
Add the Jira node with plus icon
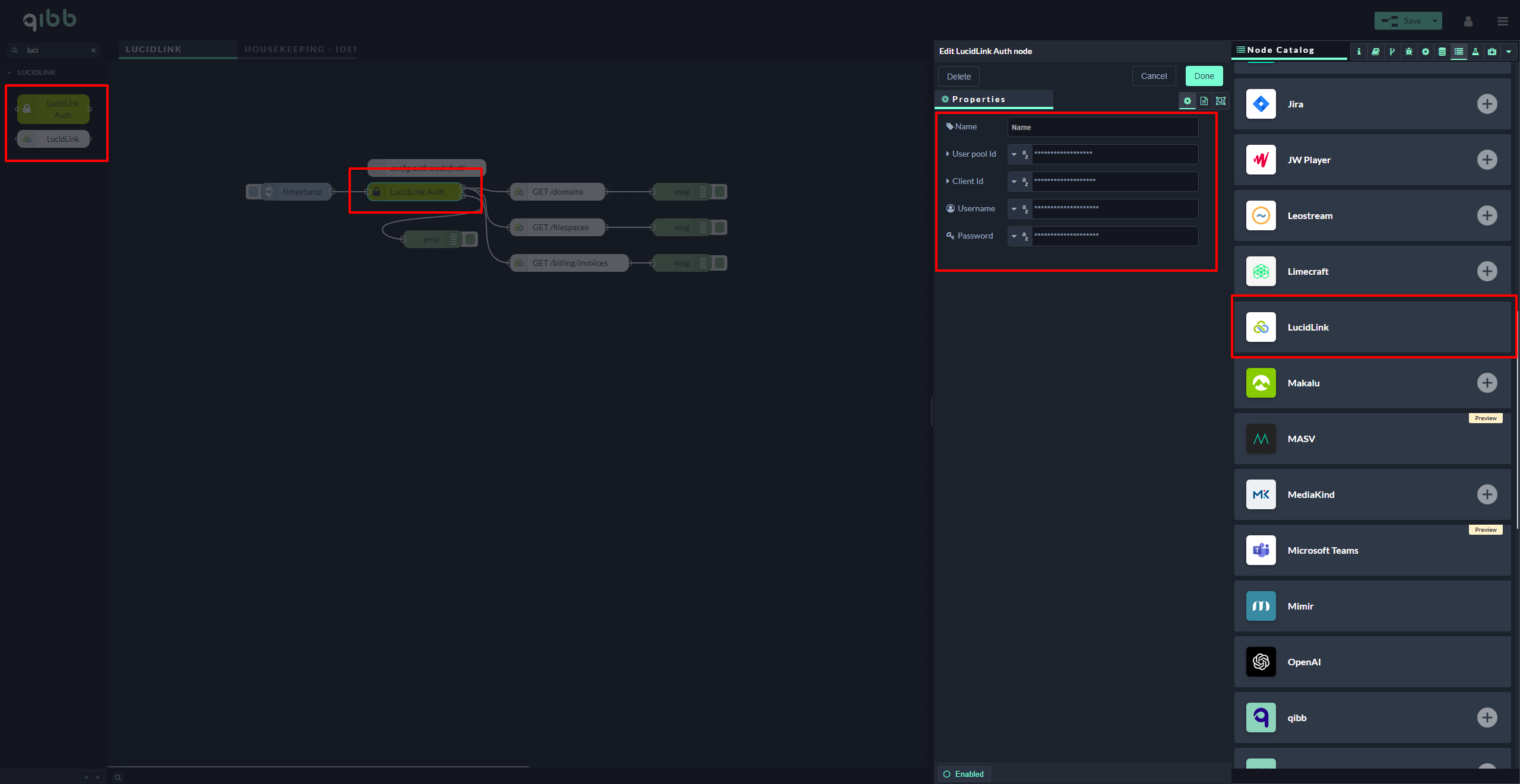[1487, 104]
